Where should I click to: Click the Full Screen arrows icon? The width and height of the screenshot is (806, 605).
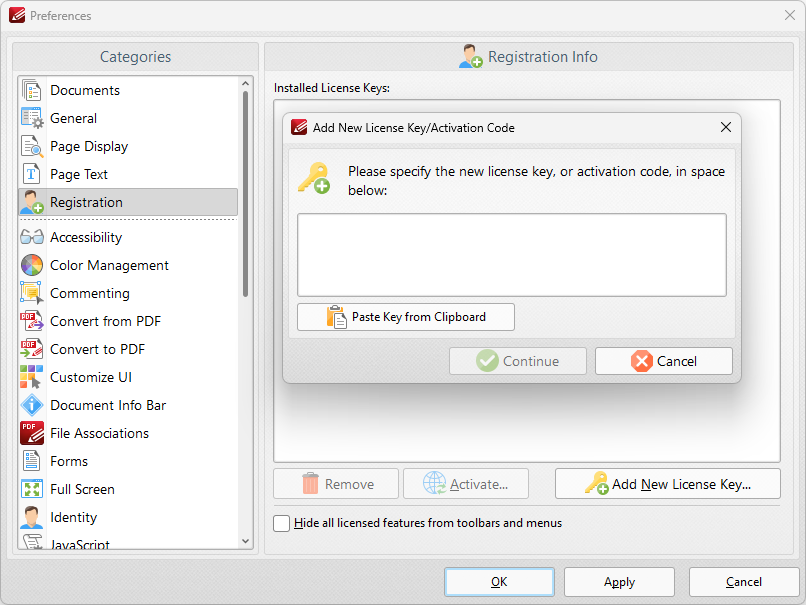[32, 489]
